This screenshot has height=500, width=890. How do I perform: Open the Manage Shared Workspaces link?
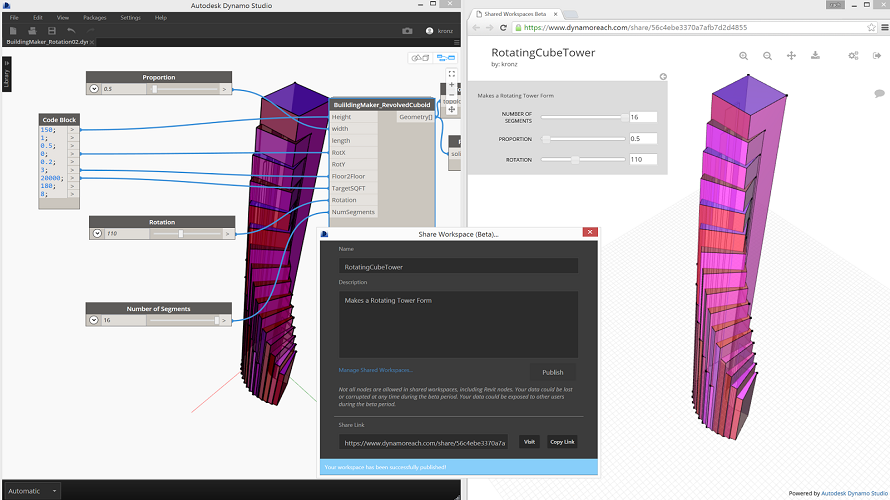[x=376, y=370]
